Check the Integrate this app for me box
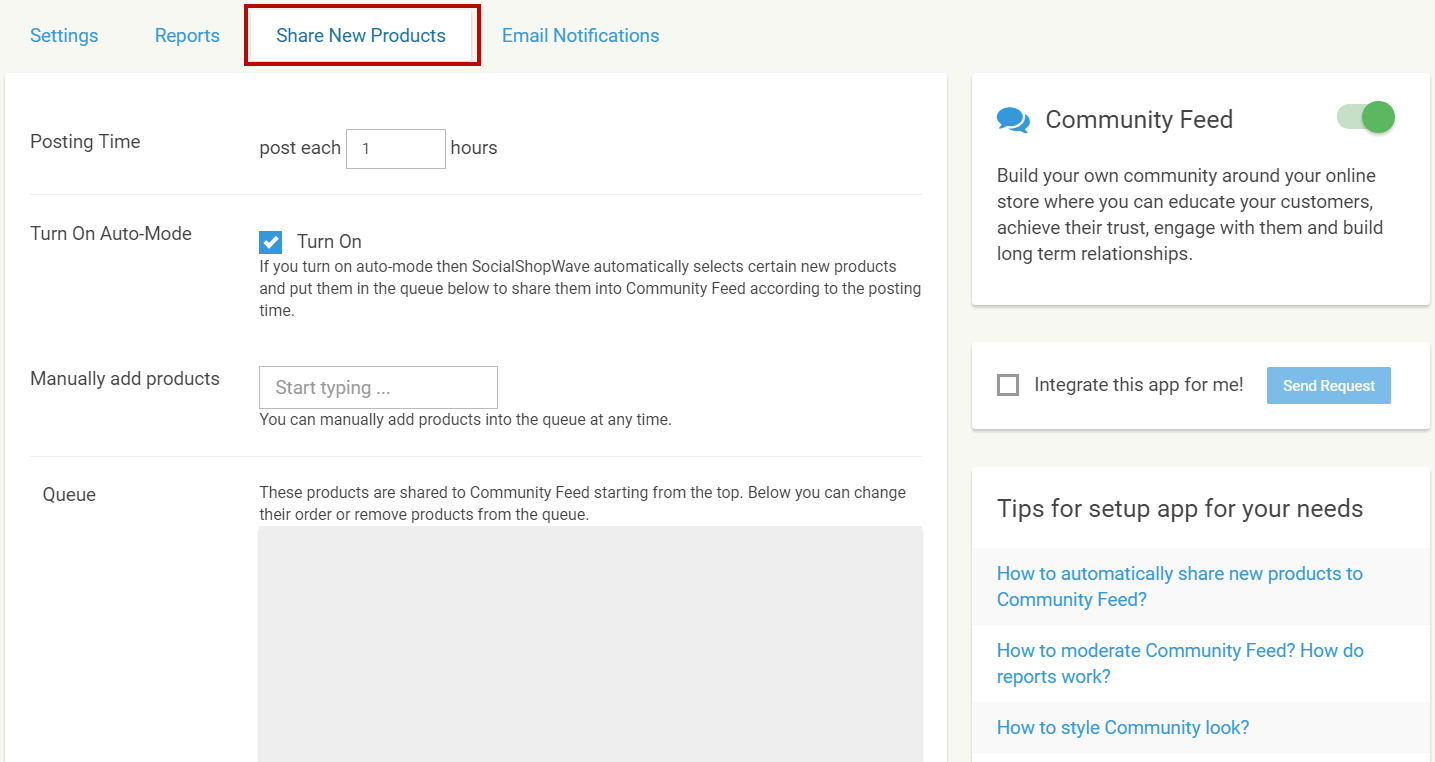The height and width of the screenshot is (762, 1435). point(1008,385)
